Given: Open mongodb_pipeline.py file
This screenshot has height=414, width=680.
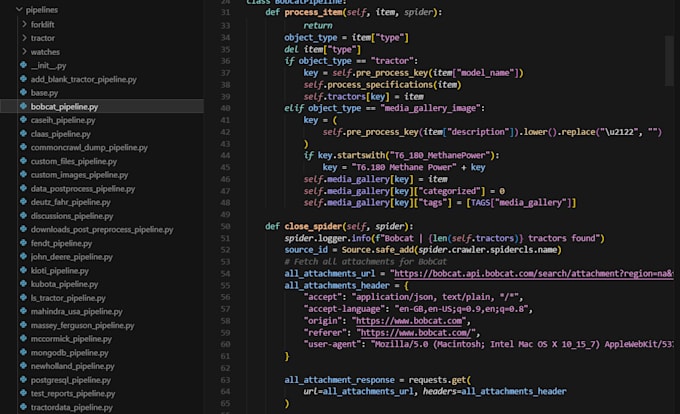Looking at the screenshot, I should point(69,352).
